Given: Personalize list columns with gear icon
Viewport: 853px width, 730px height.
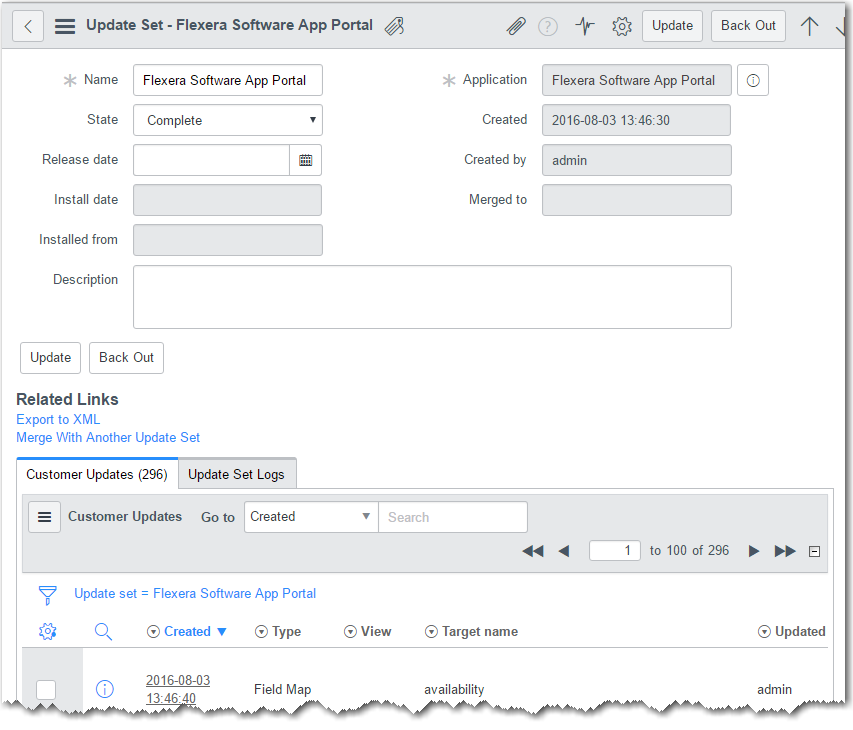Looking at the screenshot, I should coord(47,632).
